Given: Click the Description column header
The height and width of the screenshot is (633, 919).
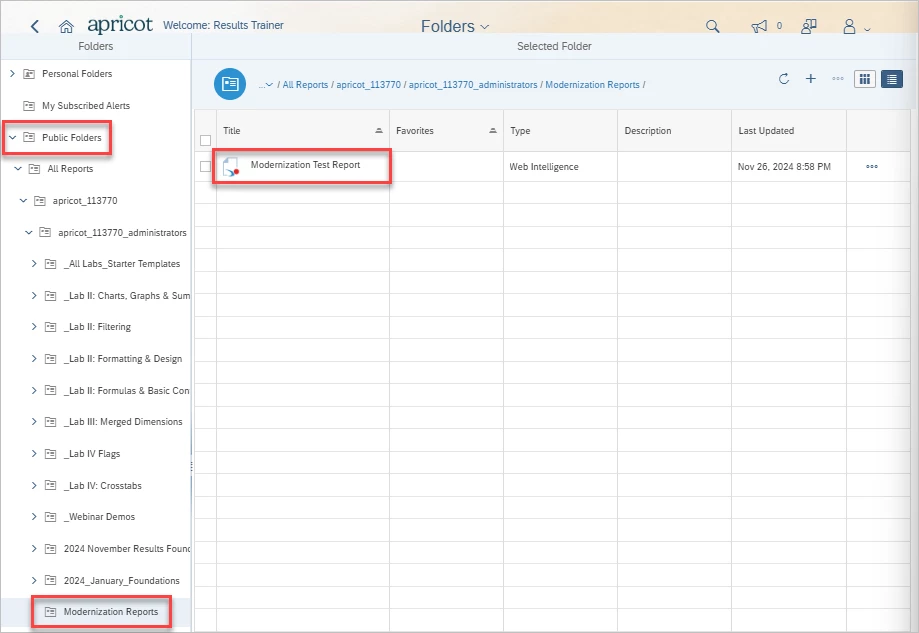Looking at the screenshot, I should tap(674, 131).
